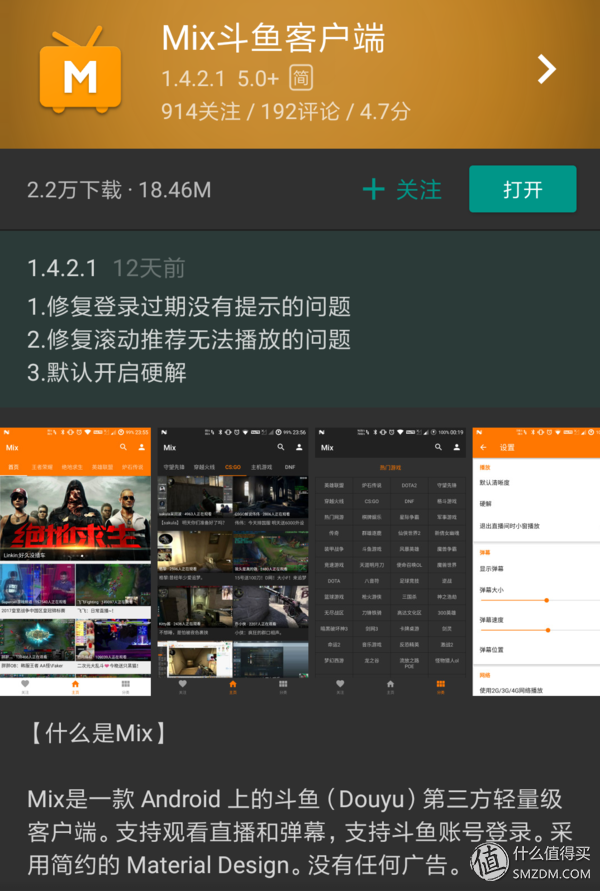Tap the 4.7分 rating score

[385, 111]
